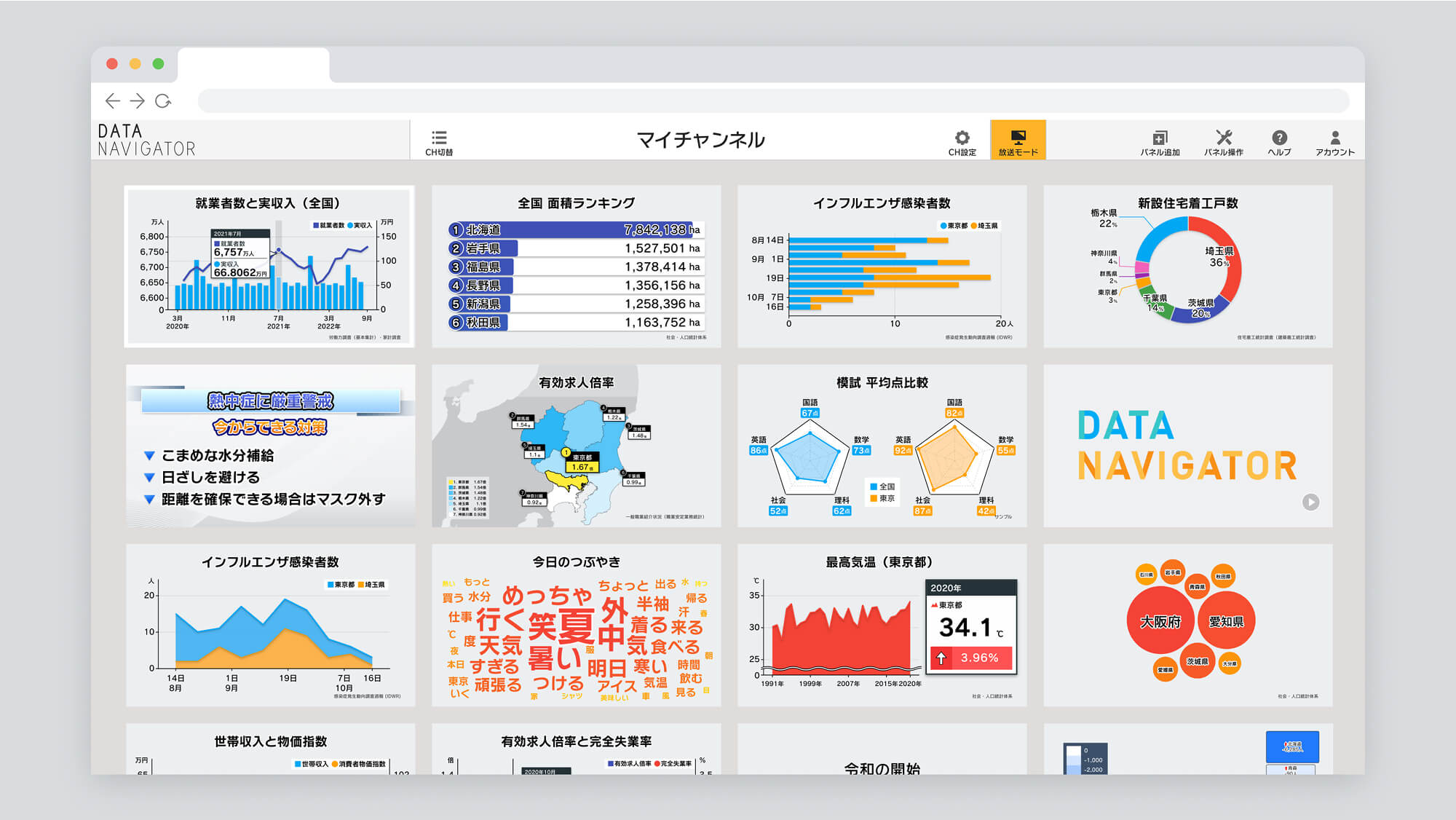The image size is (1456, 820).
Task: Open パネル操作 panel operation tools
Action: [1223, 142]
